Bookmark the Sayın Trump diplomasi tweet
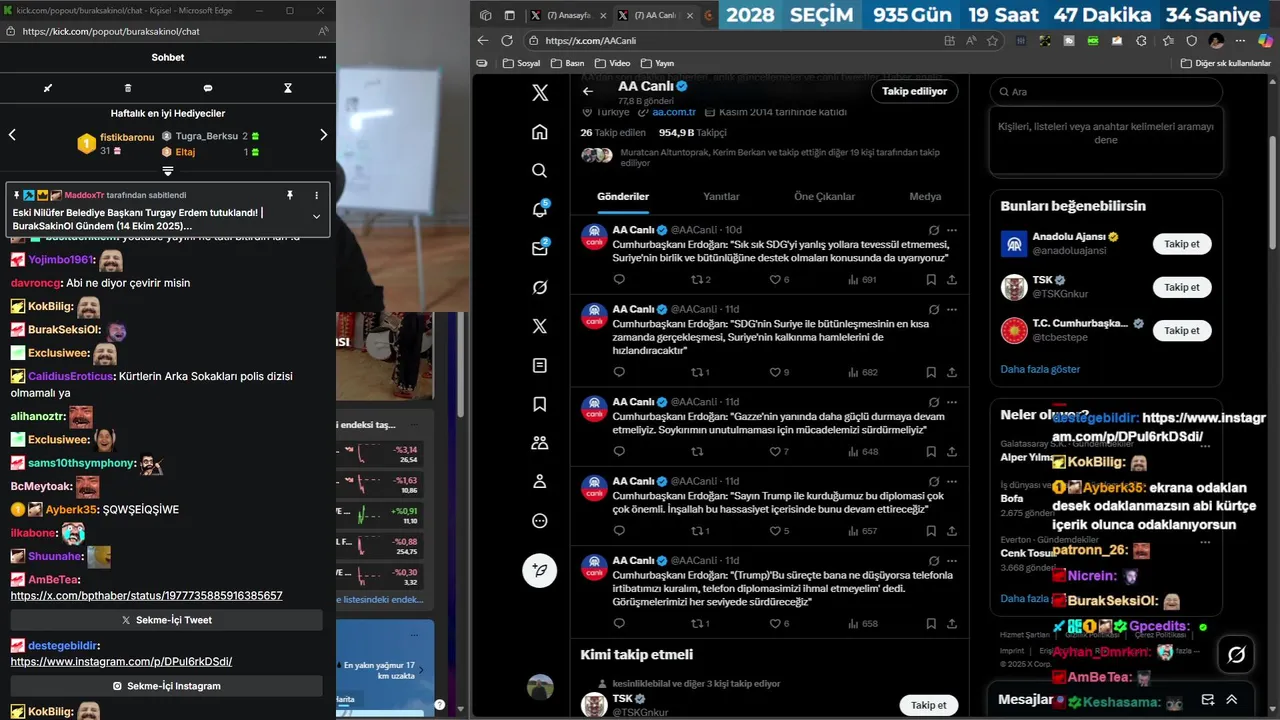The image size is (1280, 720). click(x=931, y=531)
